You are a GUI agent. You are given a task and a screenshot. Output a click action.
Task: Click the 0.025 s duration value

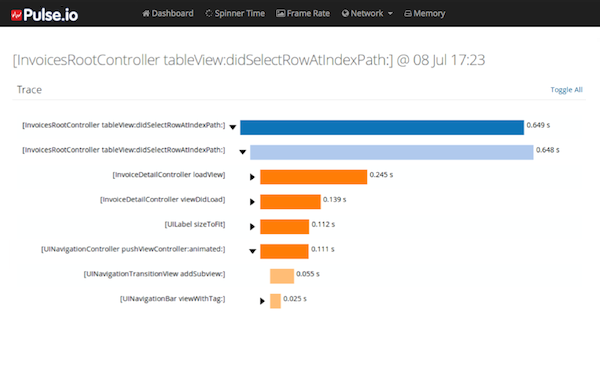295,299
